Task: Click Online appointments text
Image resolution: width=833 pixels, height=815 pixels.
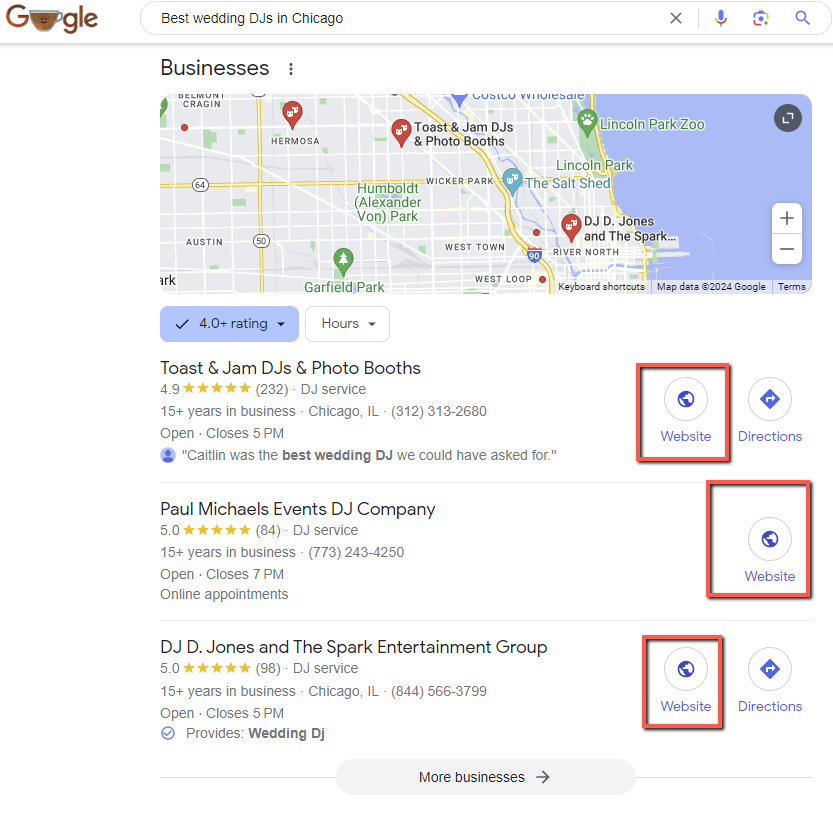Action: [224, 595]
